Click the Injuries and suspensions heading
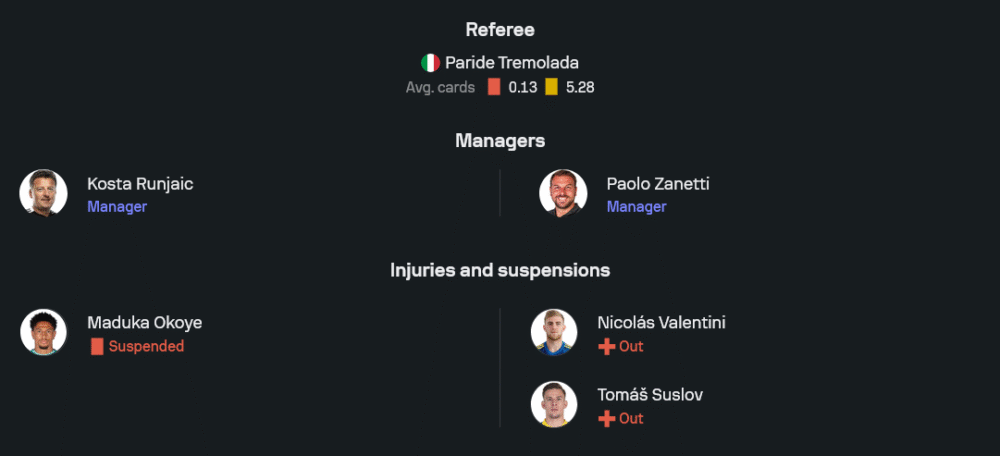1000x456 pixels. [500, 270]
